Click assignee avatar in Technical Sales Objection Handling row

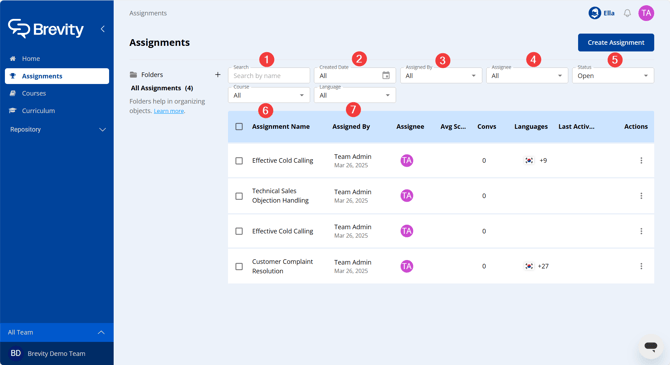406,196
